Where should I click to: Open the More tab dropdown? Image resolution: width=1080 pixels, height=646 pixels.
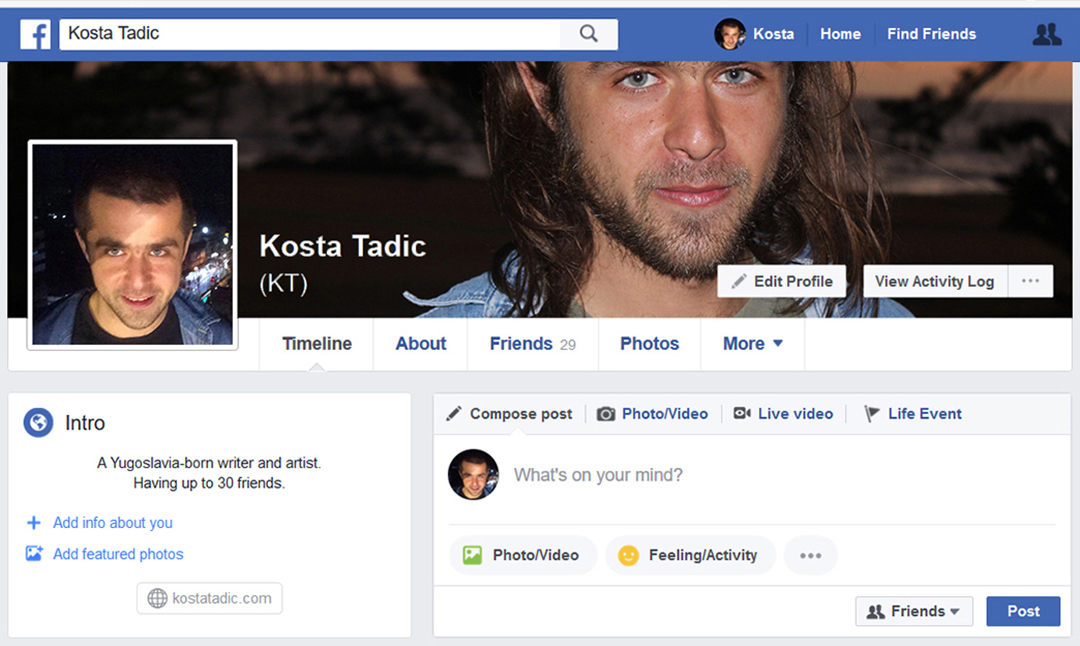752,344
